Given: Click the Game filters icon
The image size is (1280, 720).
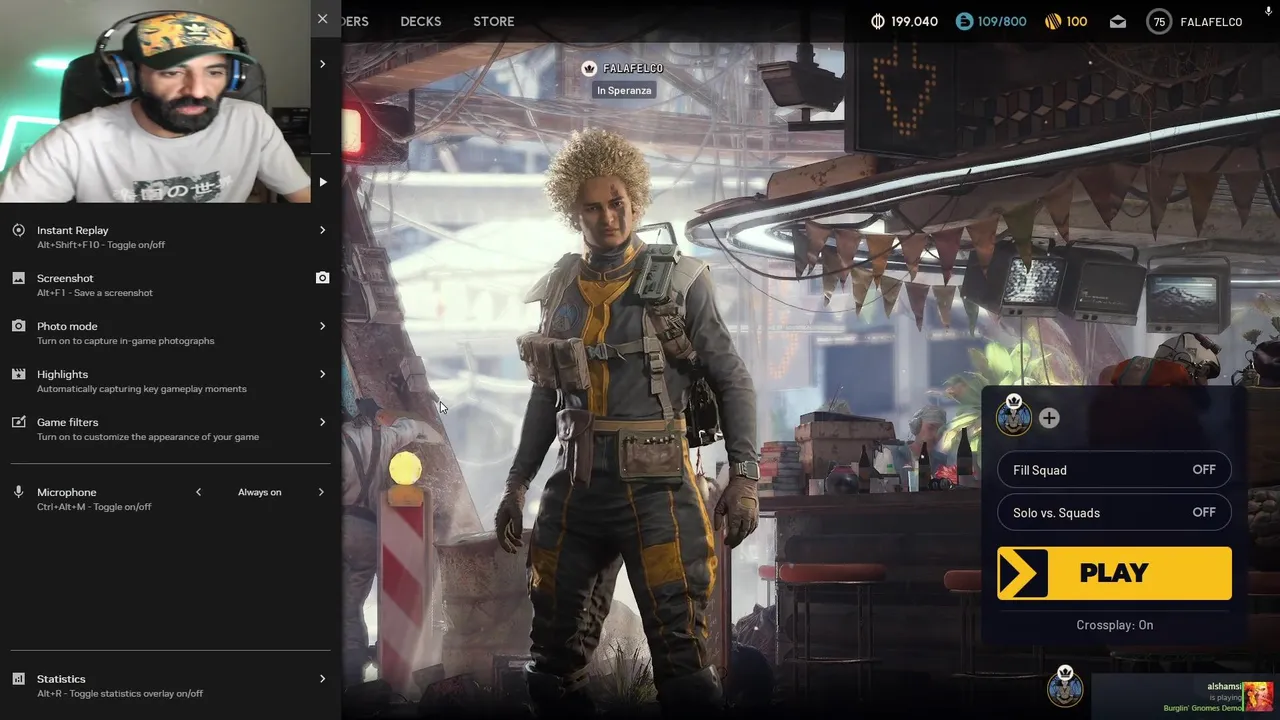Looking at the screenshot, I should pyautogui.click(x=18, y=422).
